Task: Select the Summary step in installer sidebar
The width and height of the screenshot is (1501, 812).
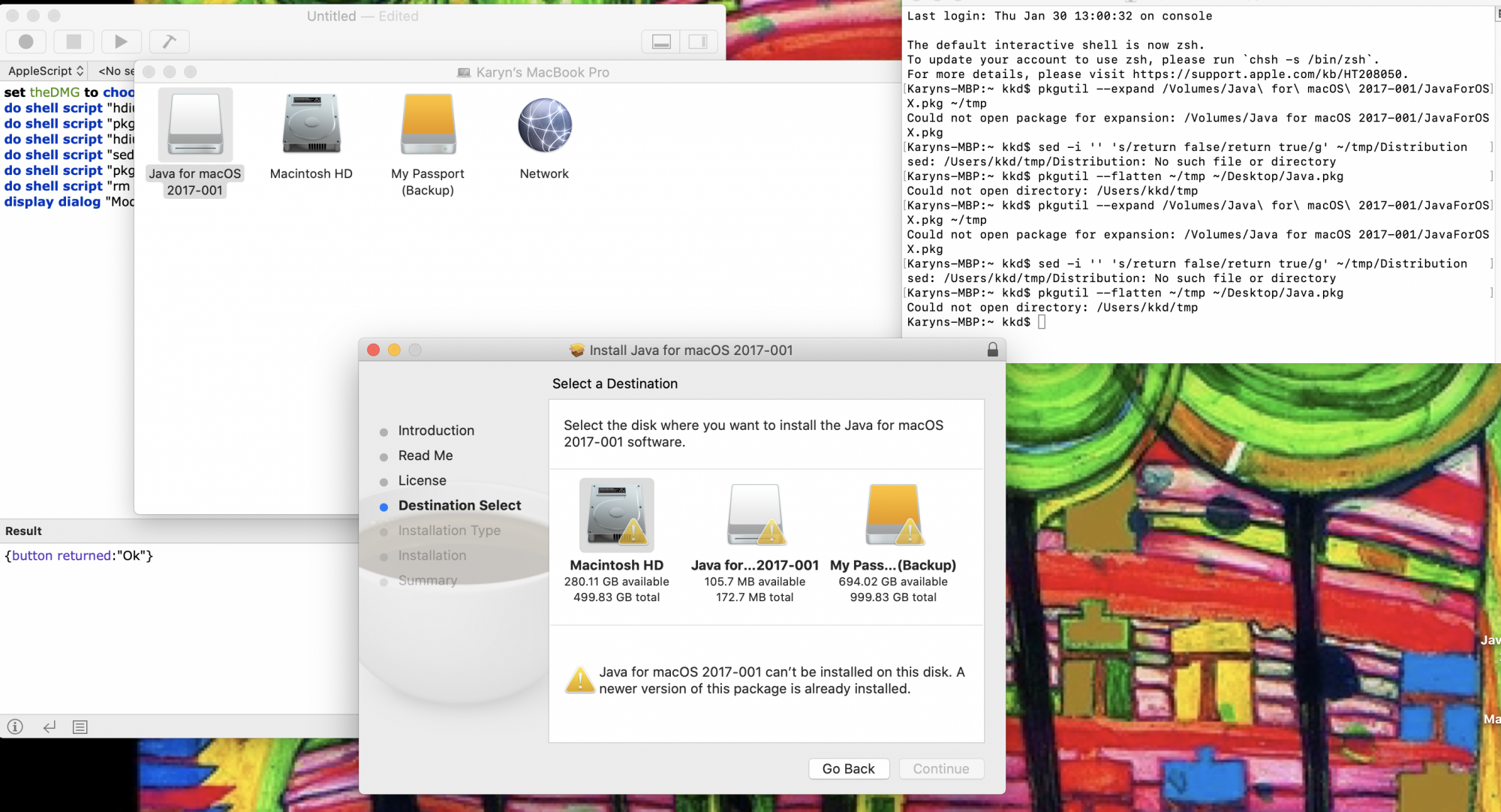Action: click(x=427, y=580)
